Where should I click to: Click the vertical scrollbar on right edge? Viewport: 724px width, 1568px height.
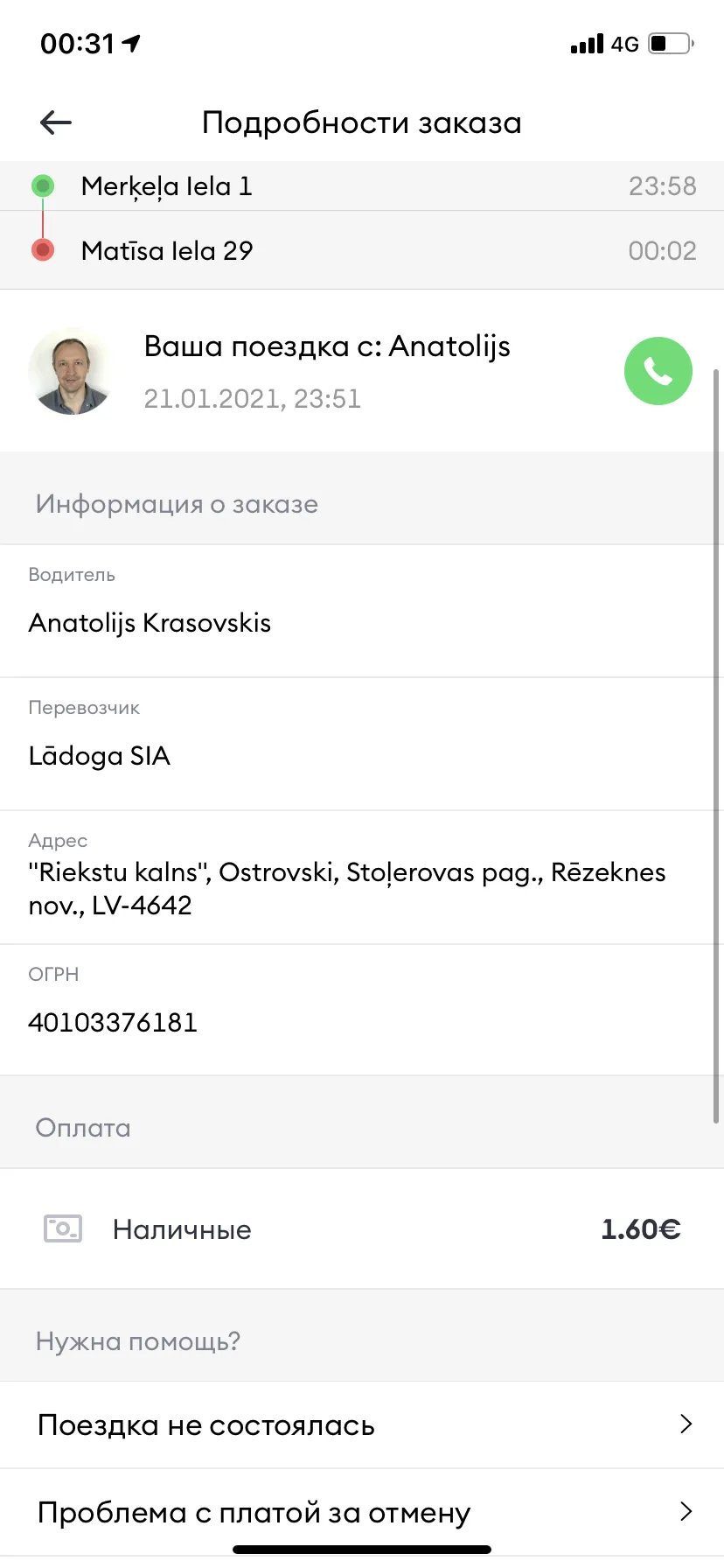716,745
